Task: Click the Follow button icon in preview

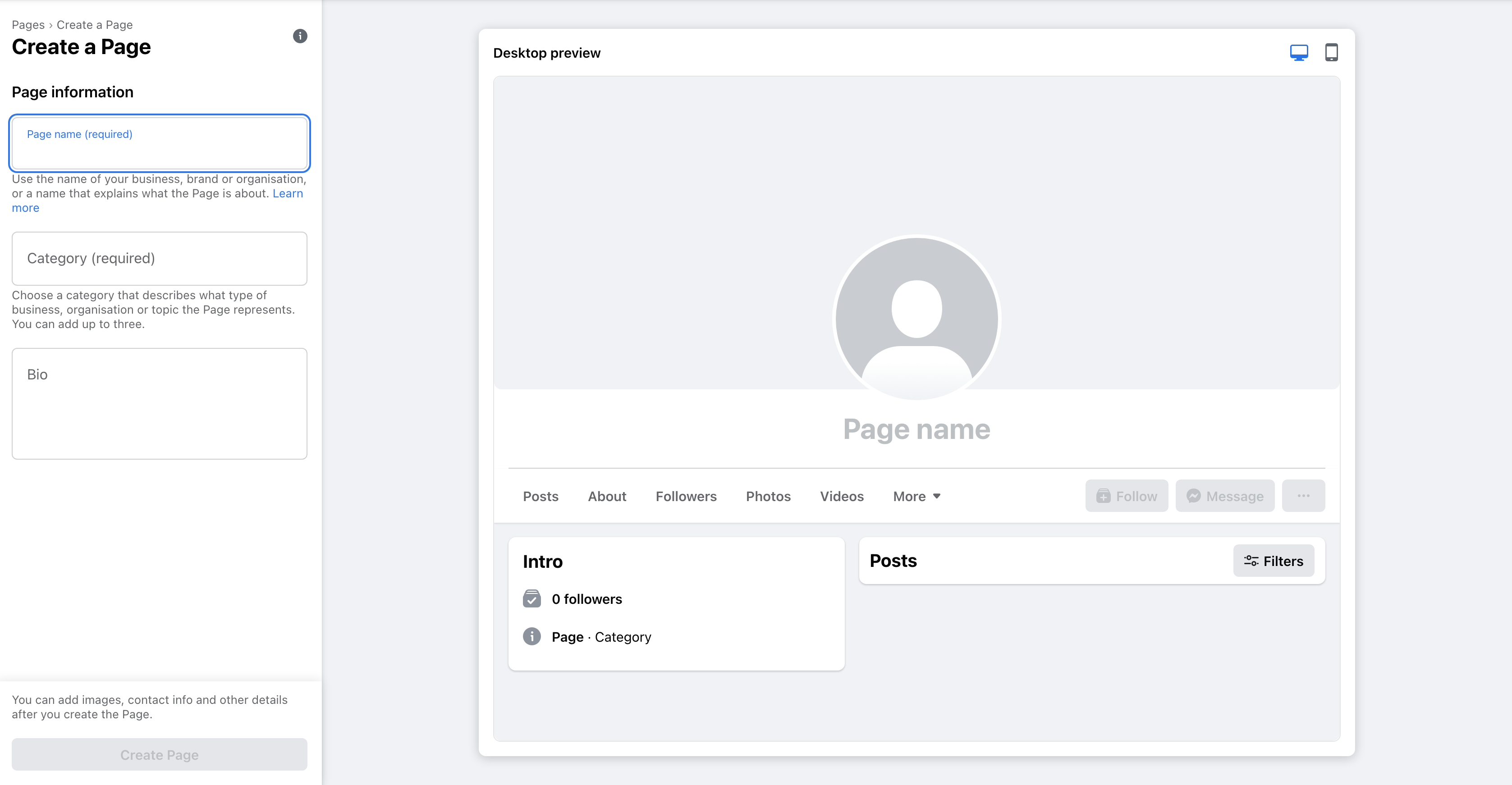Action: (1104, 496)
